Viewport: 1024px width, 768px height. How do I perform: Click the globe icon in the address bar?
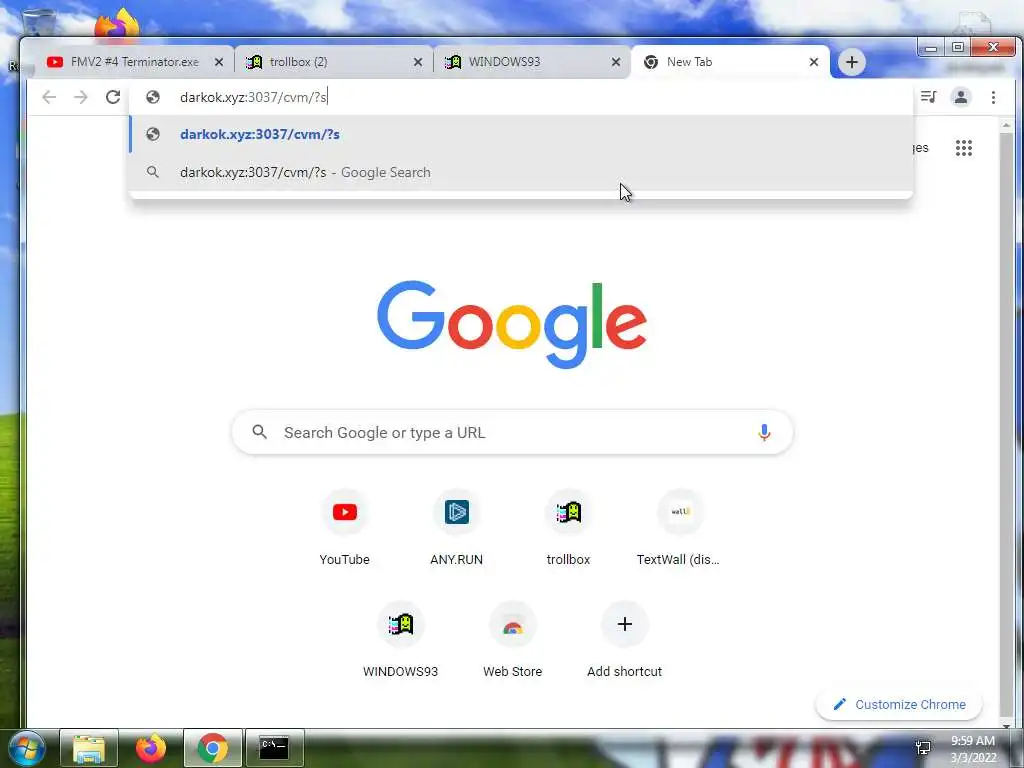pyautogui.click(x=153, y=97)
